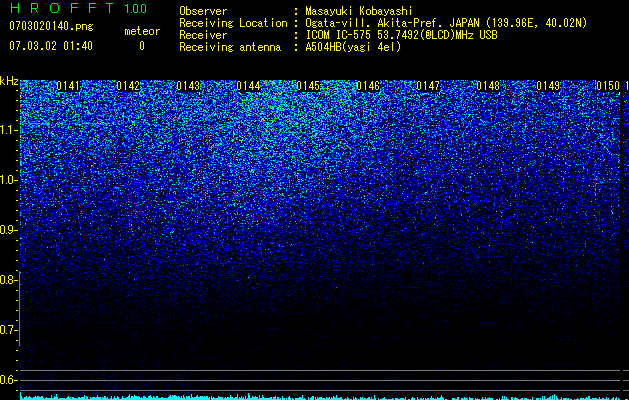629x400 pixels.
Task: Click the date stamp 07.03.02 01:40
Action: point(51,46)
